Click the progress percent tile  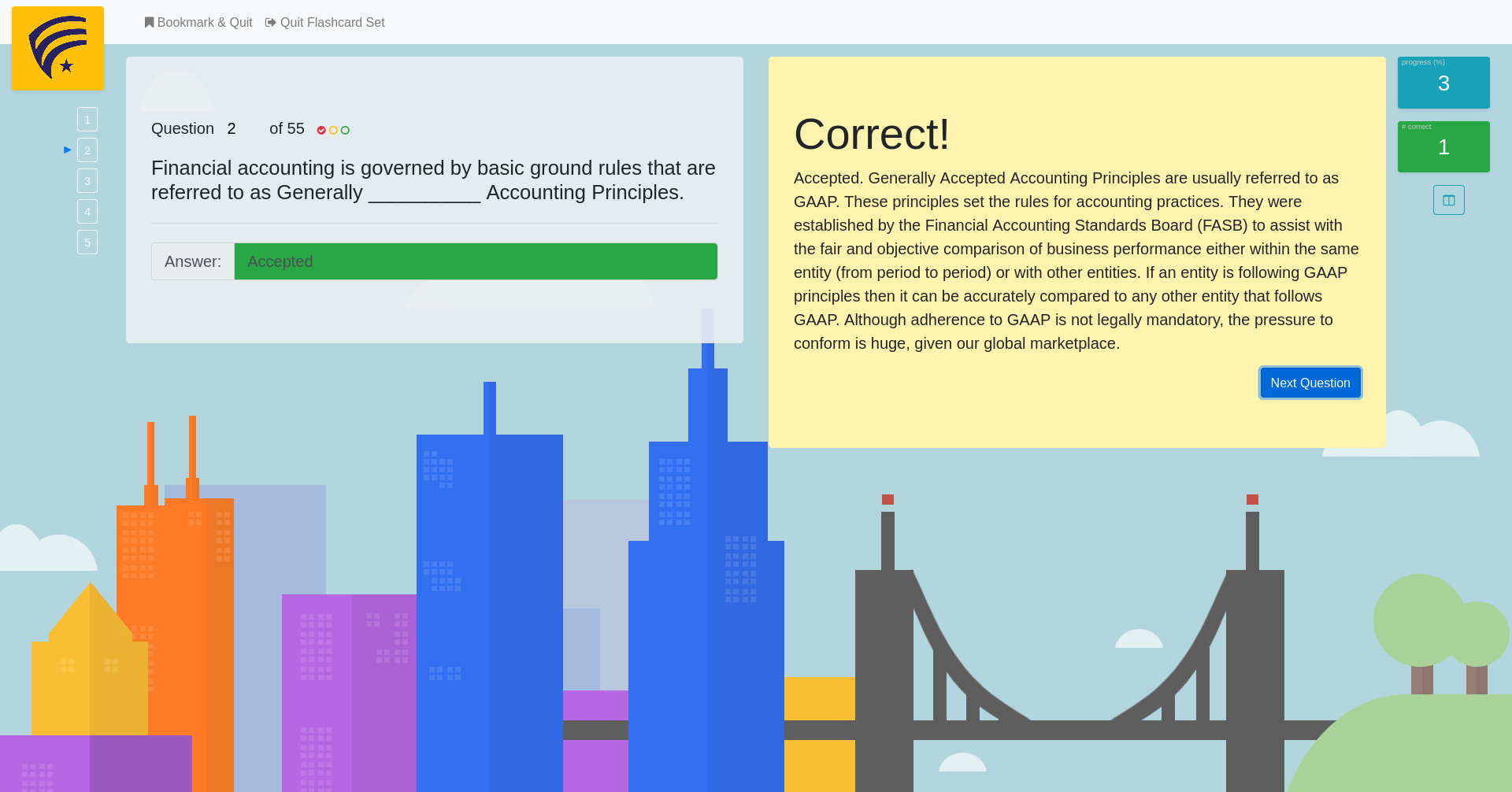pos(1443,83)
